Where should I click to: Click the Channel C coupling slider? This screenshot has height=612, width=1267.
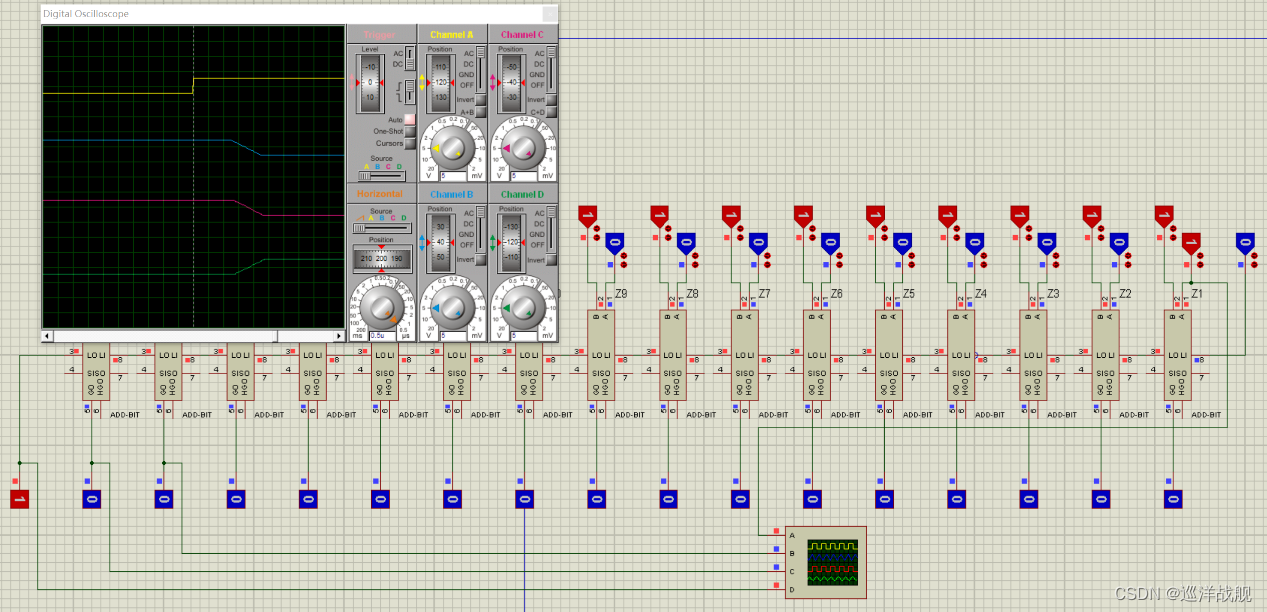pyautogui.click(x=551, y=68)
